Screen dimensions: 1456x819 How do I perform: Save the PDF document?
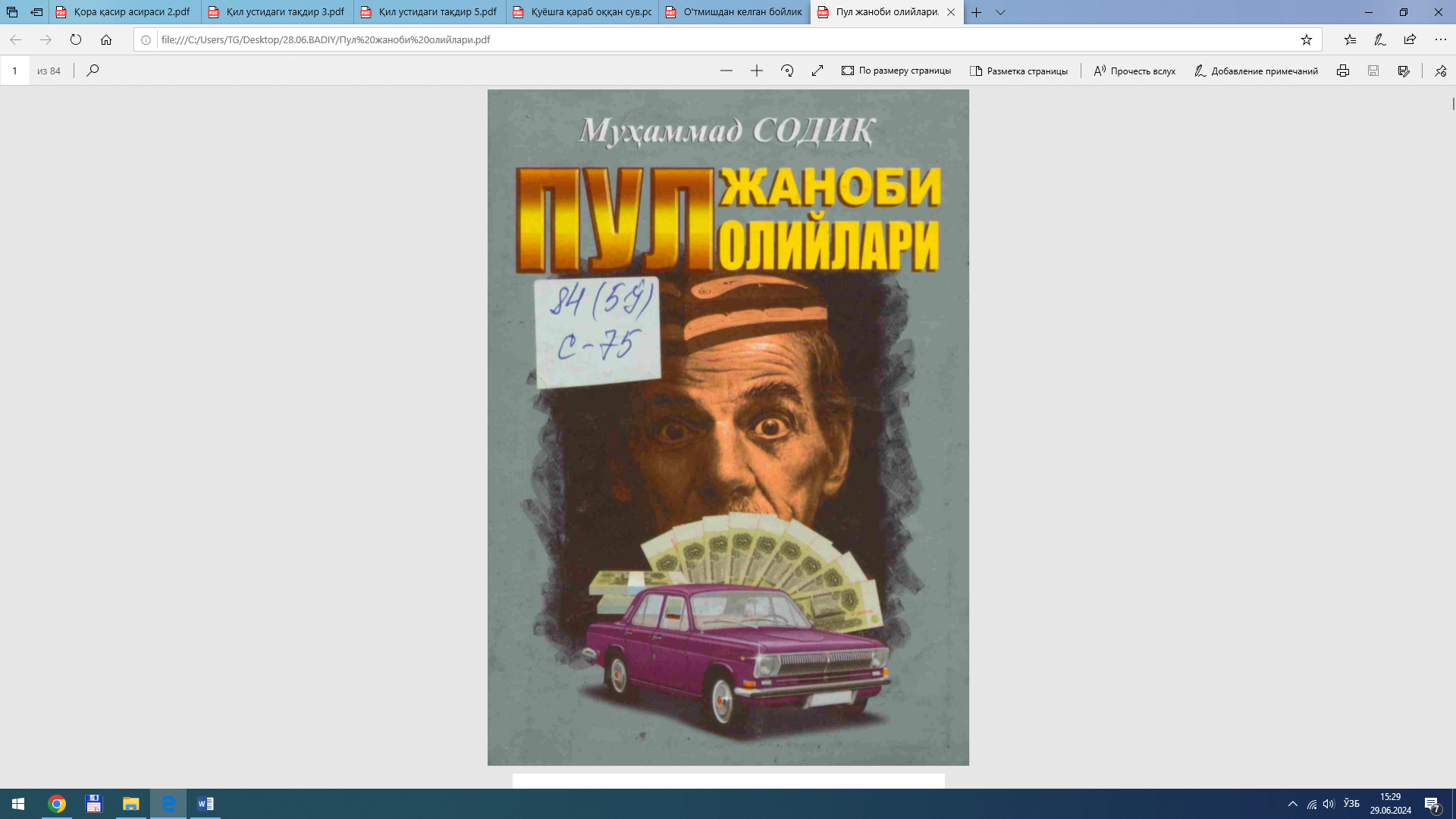[x=1373, y=71]
